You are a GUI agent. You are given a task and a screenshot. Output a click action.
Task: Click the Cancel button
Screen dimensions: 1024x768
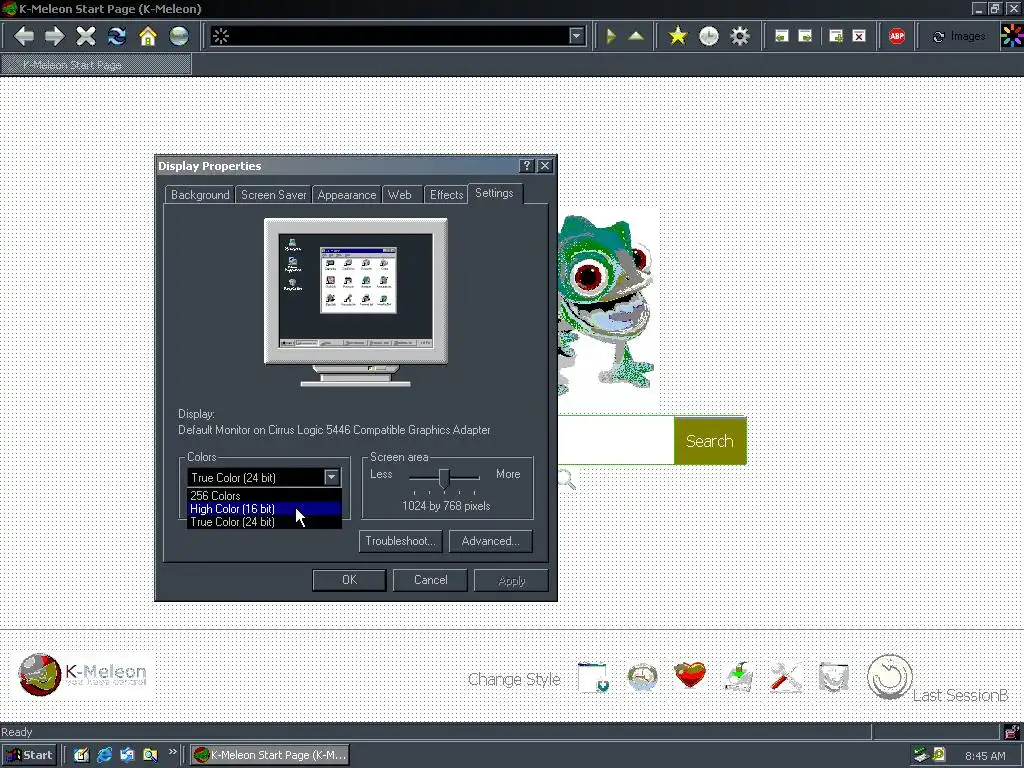[430, 580]
